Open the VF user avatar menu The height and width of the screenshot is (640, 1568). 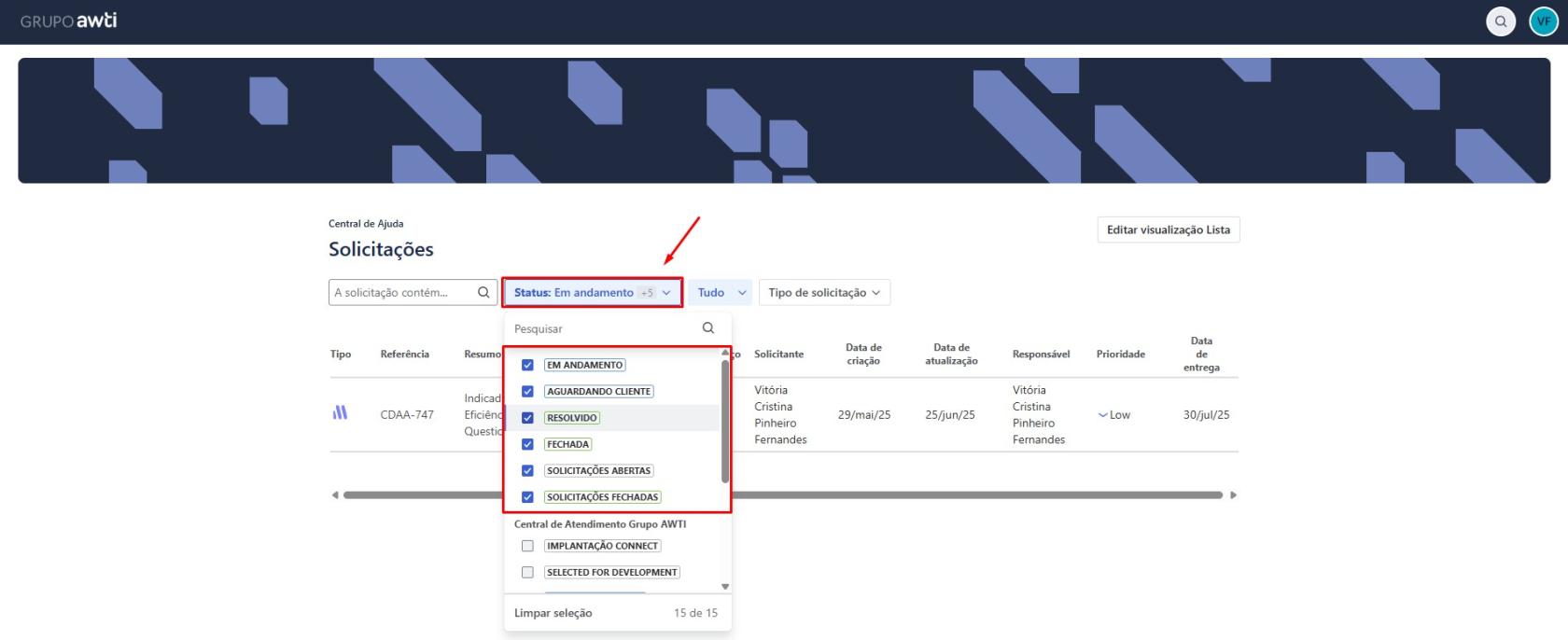pyautogui.click(x=1544, y=21)
